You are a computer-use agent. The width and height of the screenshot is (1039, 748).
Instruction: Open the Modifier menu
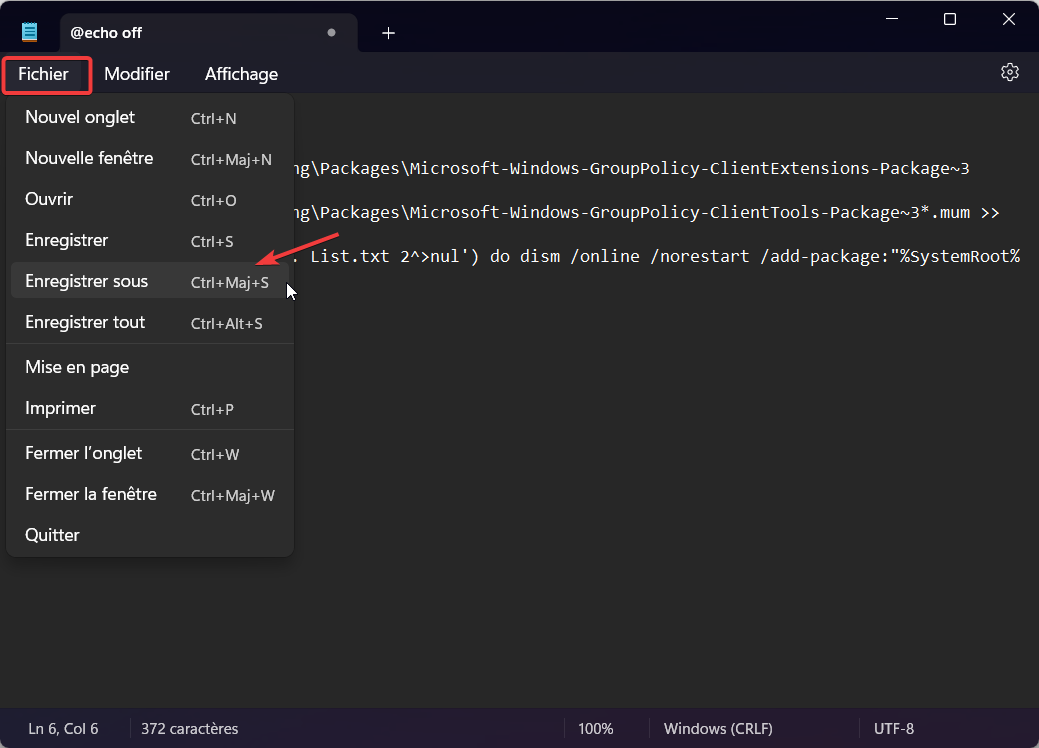(x=137, y=74)
